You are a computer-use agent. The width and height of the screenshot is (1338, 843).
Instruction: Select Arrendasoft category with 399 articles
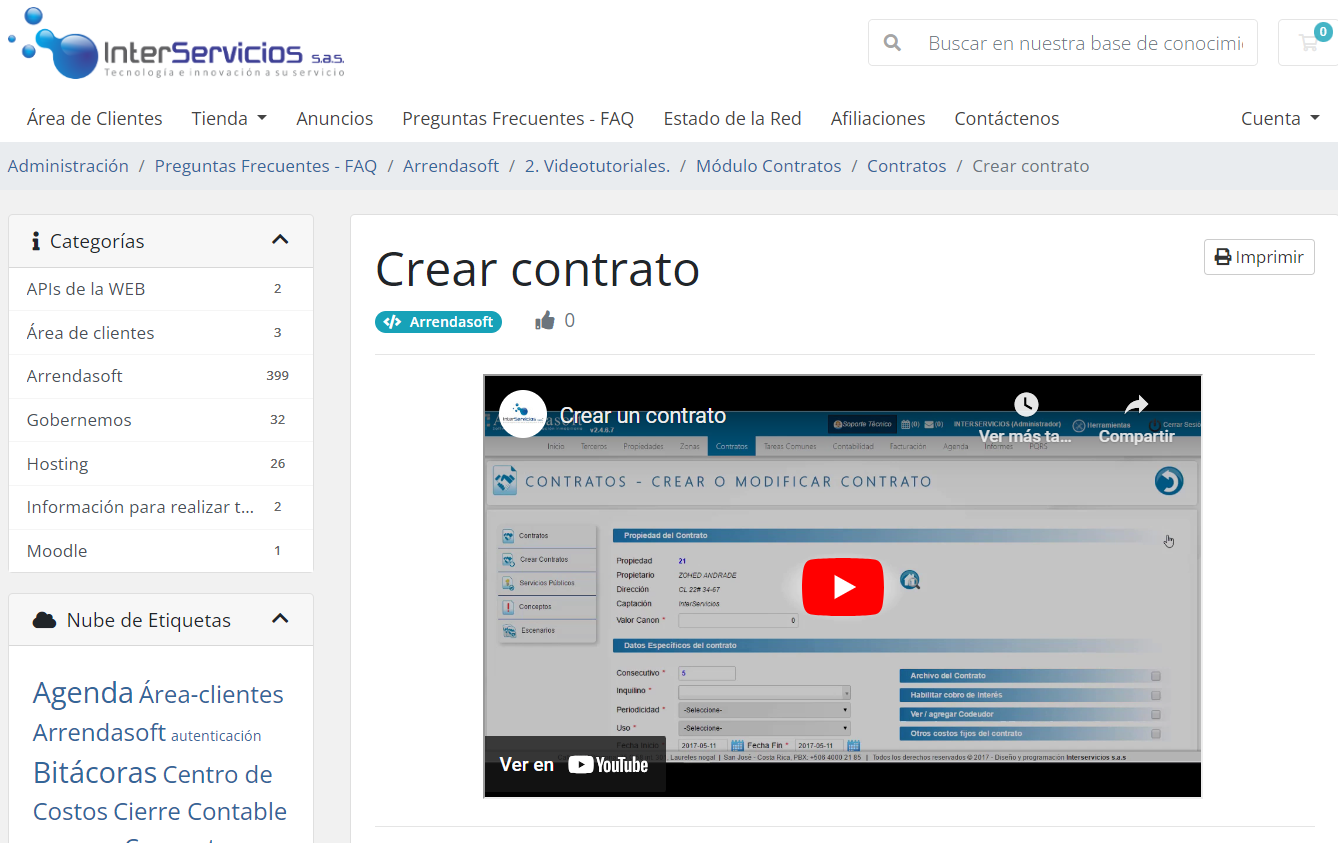tap(161, 376)
